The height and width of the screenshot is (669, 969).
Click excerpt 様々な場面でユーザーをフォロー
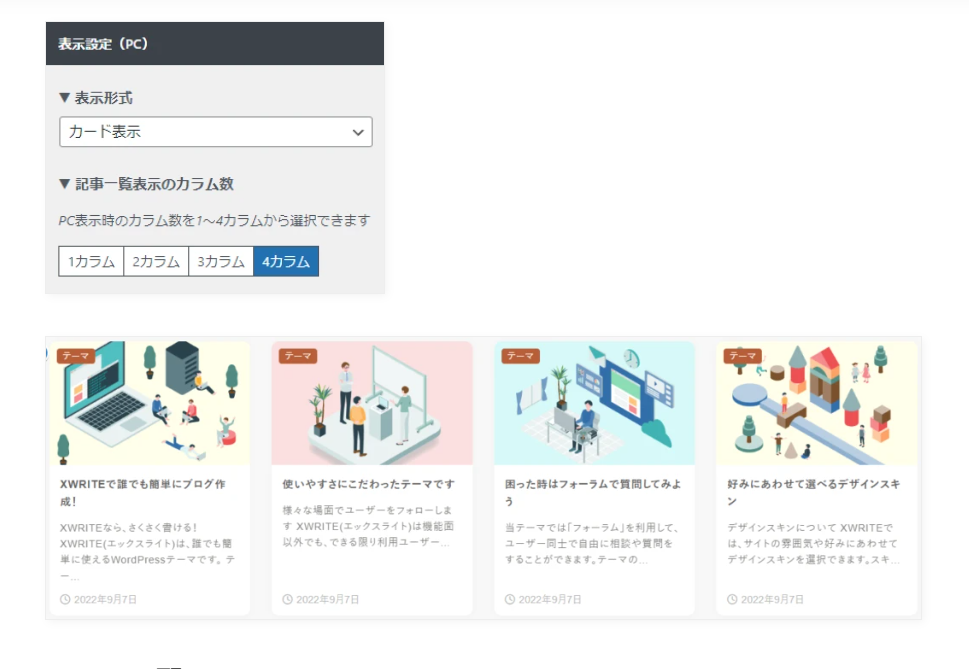pos(368,526)
